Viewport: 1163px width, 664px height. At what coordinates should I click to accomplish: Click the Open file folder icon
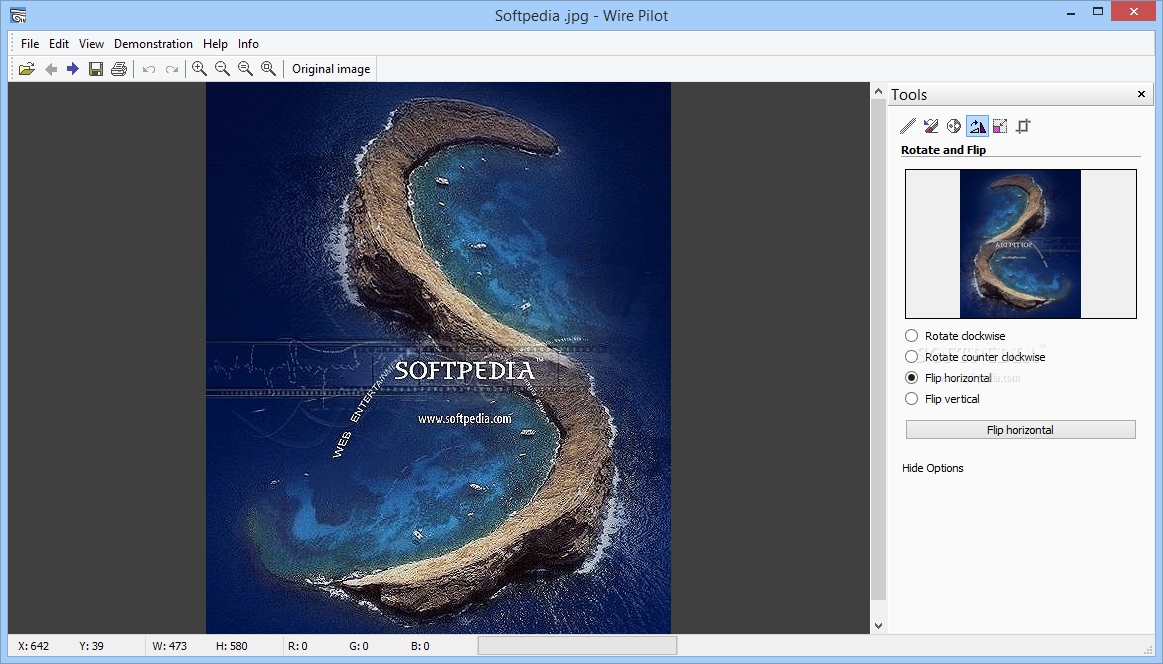[x=27, y=69]
